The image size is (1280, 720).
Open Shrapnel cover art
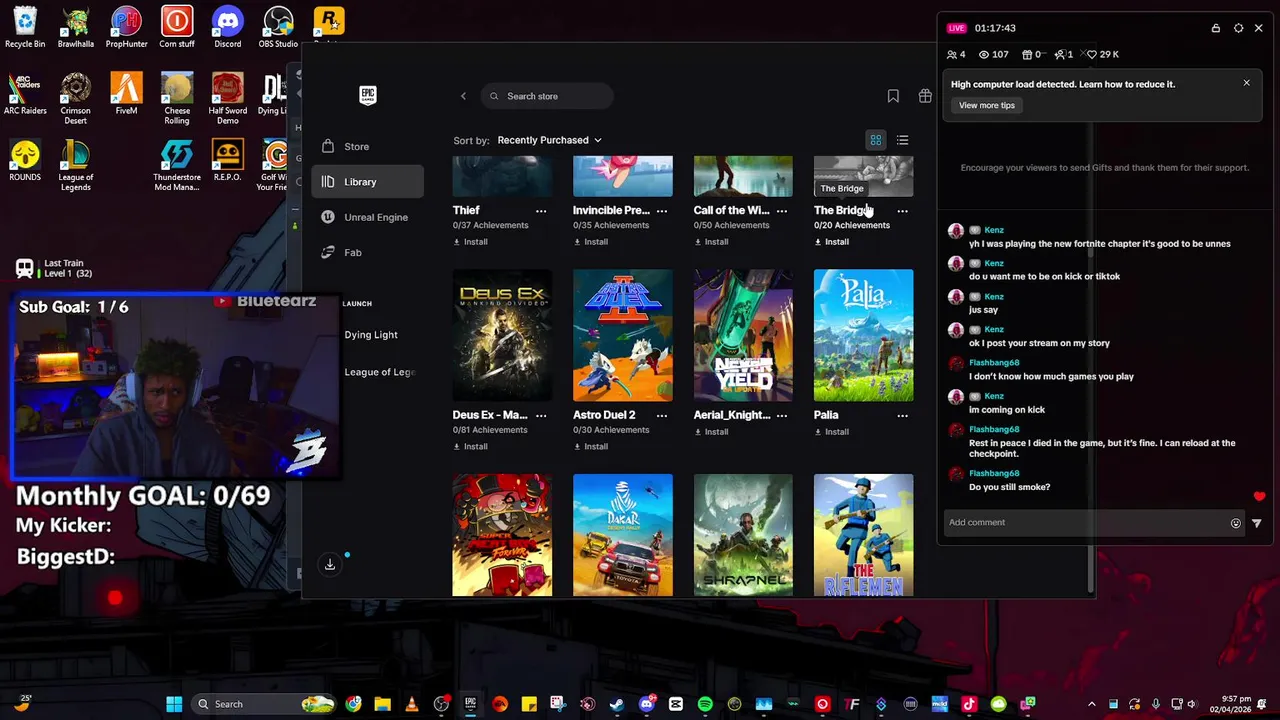tap(743, 535)
